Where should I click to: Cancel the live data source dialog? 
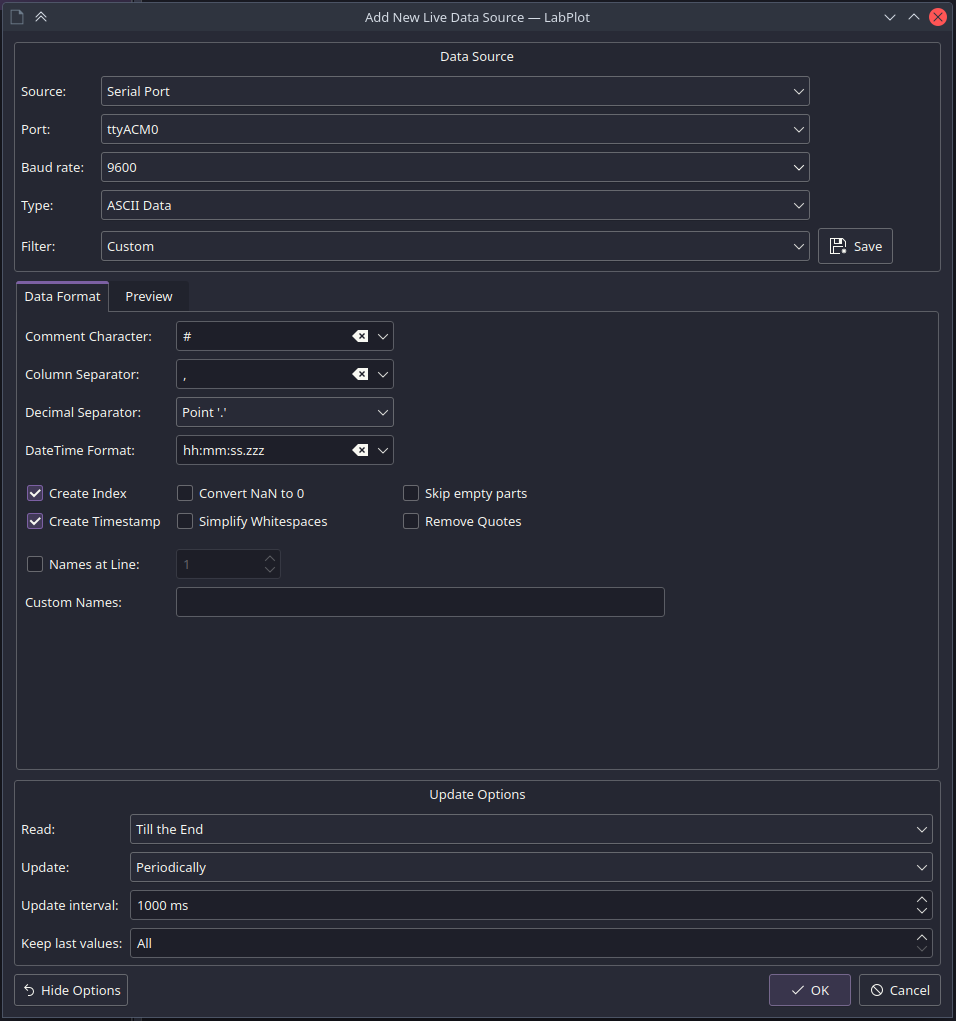(899, 990)
